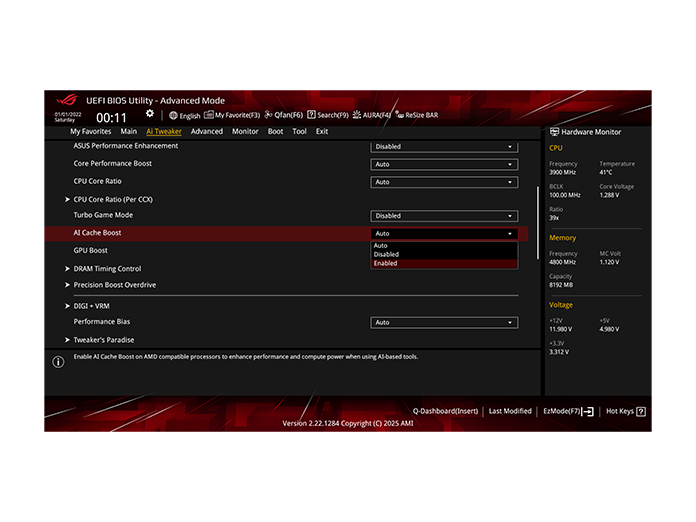Open the My Favorites tab
Image resolution: width=696 pixels, height=522 pixels.
click(x=91, y=131)
